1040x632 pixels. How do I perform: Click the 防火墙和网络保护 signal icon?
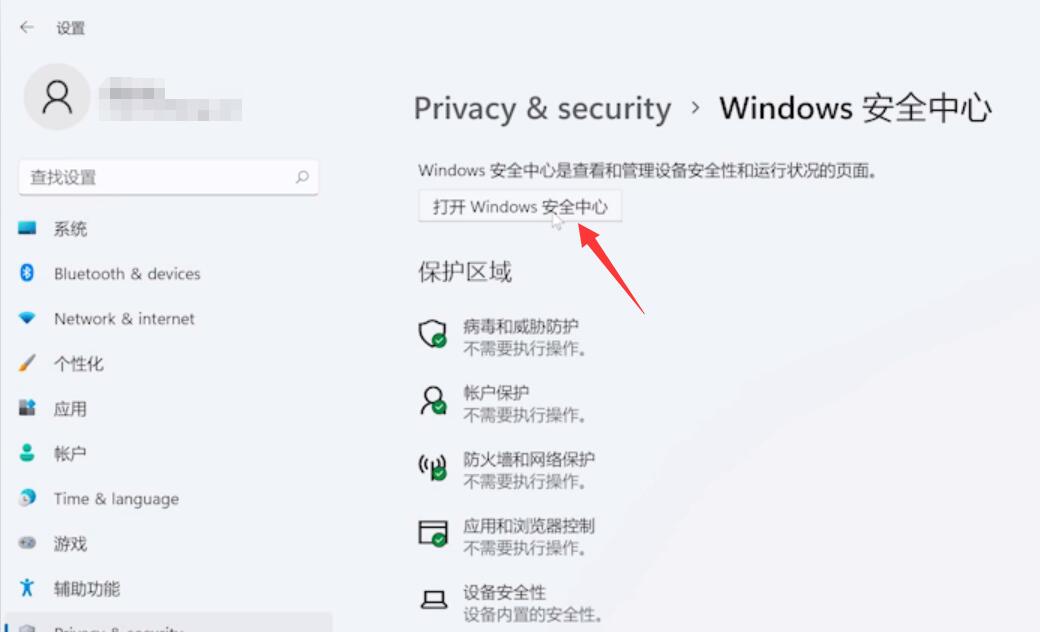(433, 466)
